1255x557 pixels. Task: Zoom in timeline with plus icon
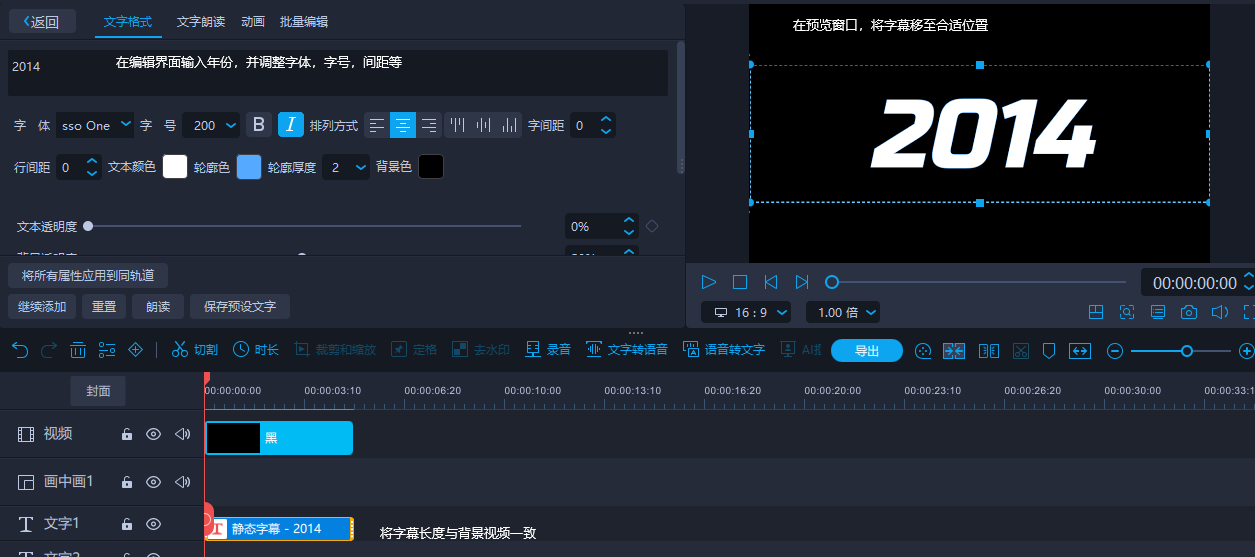click(1246, 351)
